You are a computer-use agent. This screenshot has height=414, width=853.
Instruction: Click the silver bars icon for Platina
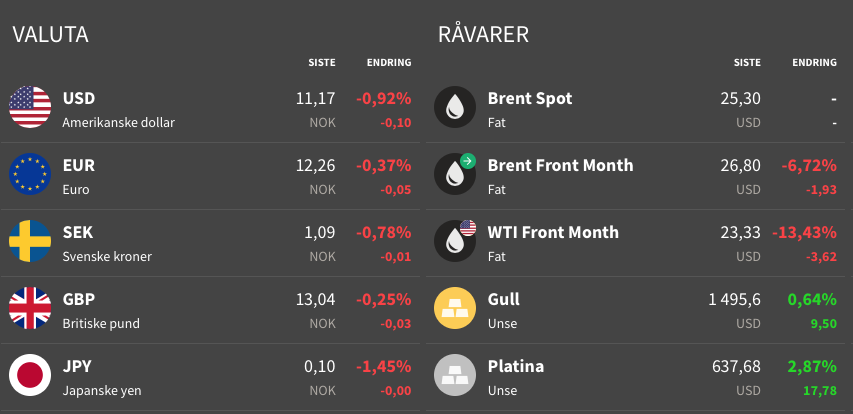pos(455,374)
